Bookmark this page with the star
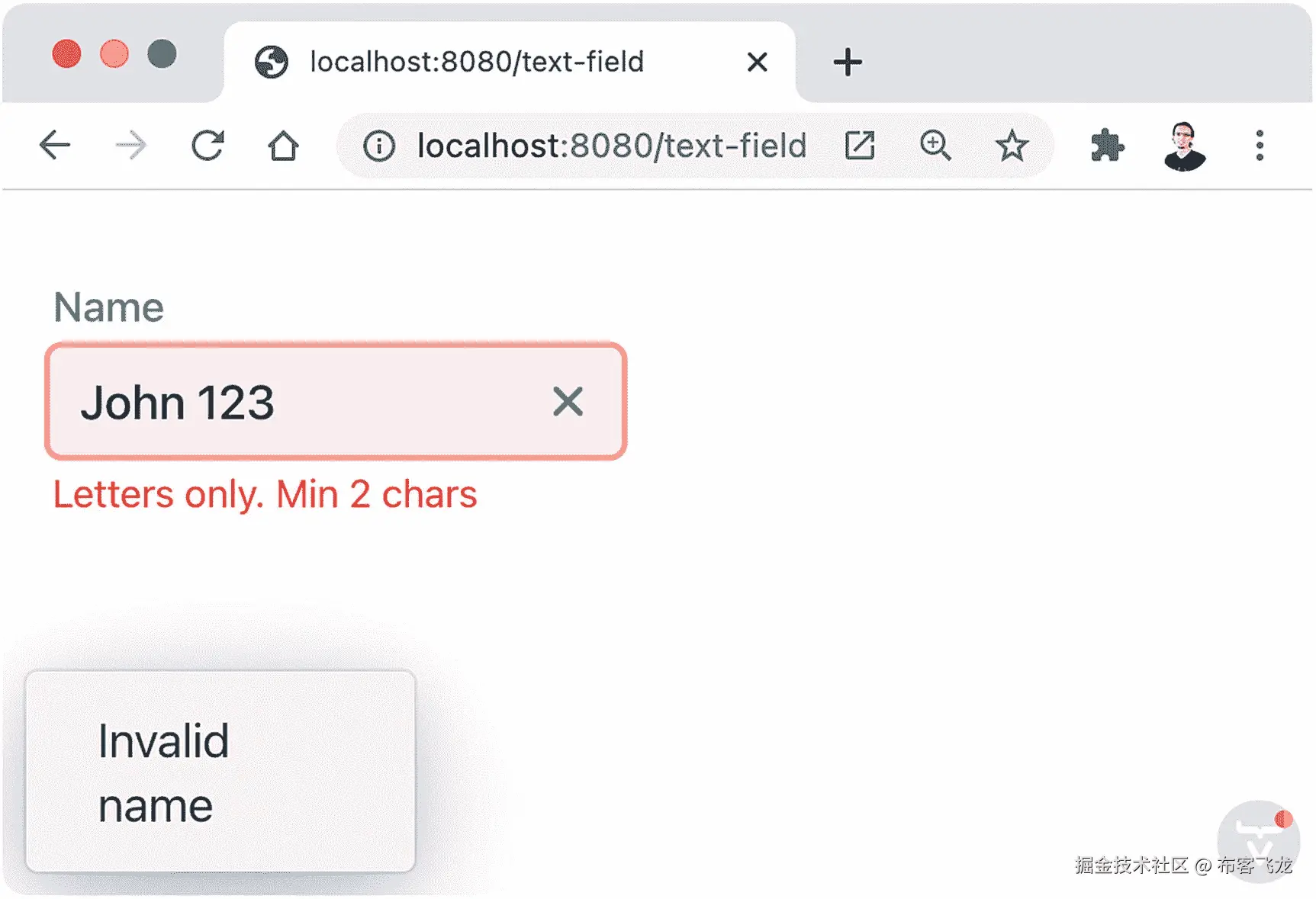This screenshot has width=1316, height=899. [x=1012, y=145]
